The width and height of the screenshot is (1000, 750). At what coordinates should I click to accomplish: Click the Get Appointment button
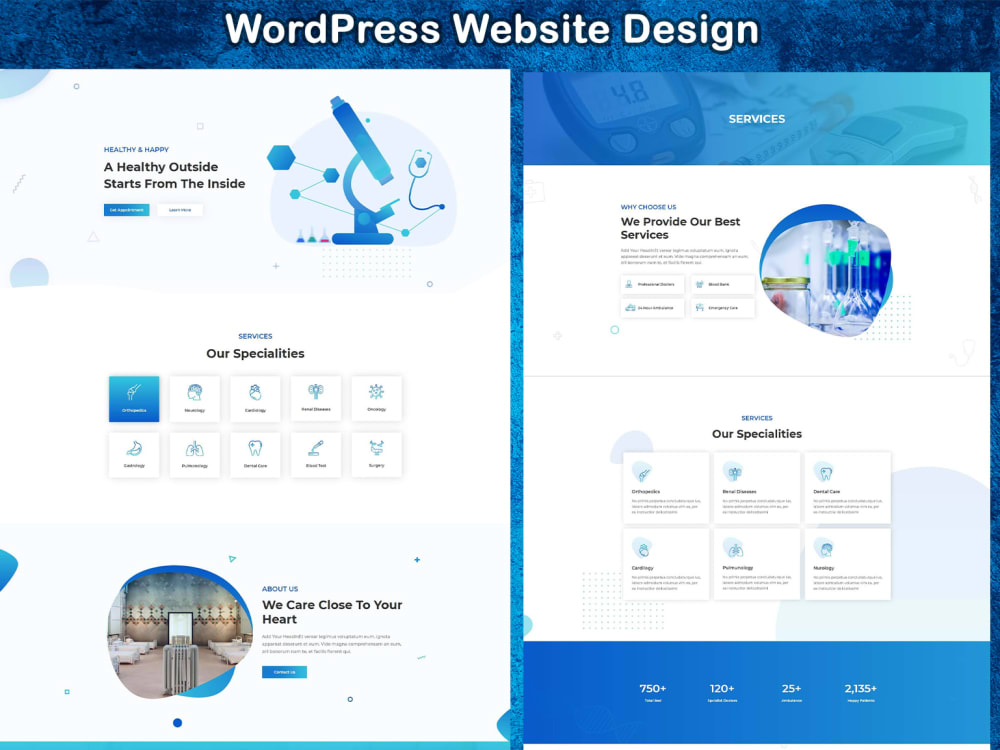(x=126, y=209)
